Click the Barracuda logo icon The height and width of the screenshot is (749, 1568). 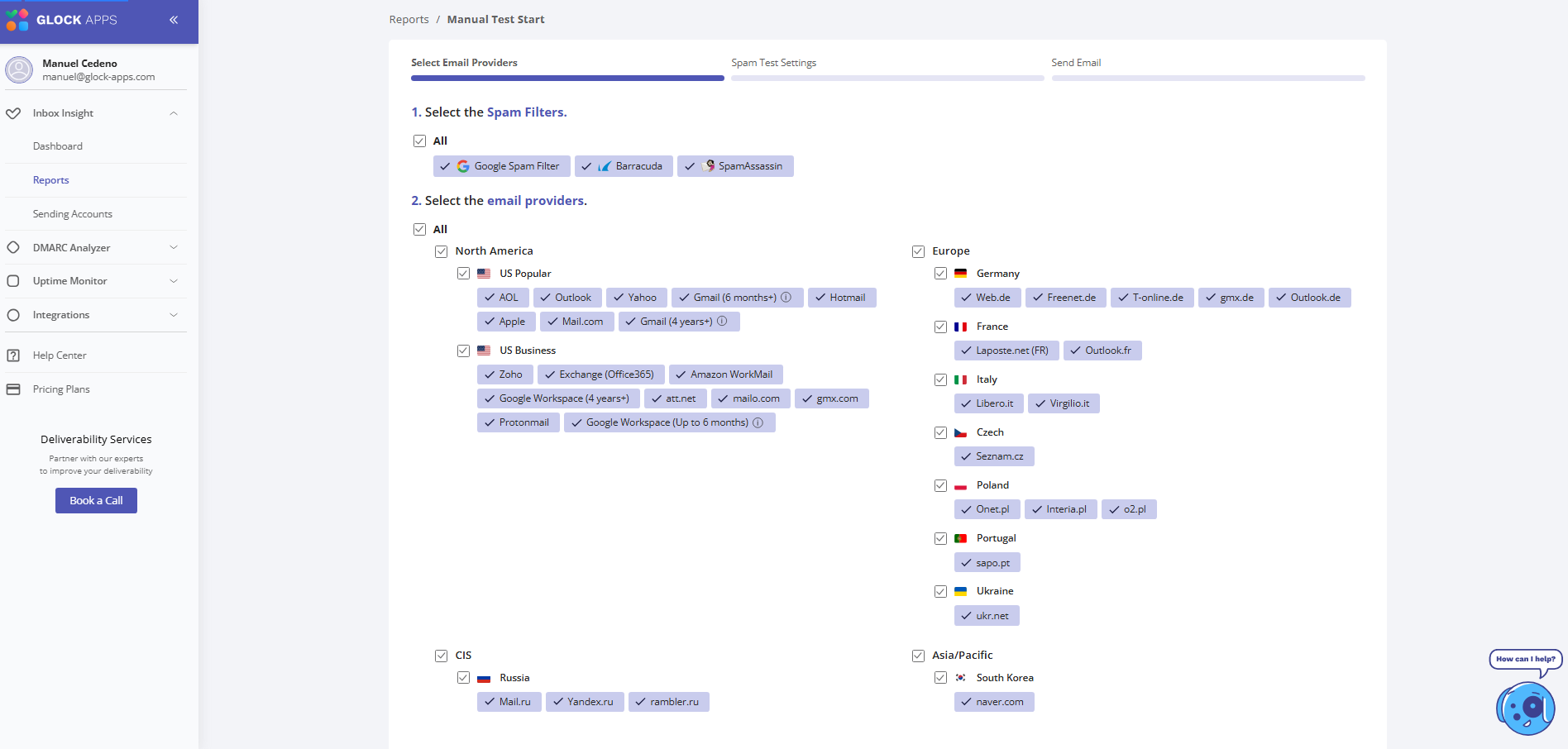(605, 166)
